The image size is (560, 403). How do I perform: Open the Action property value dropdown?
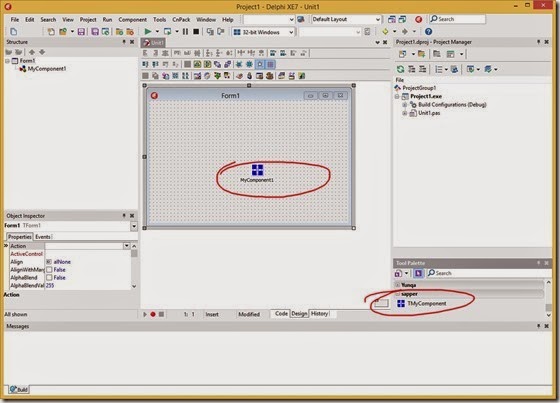click(x=126, y=246)
